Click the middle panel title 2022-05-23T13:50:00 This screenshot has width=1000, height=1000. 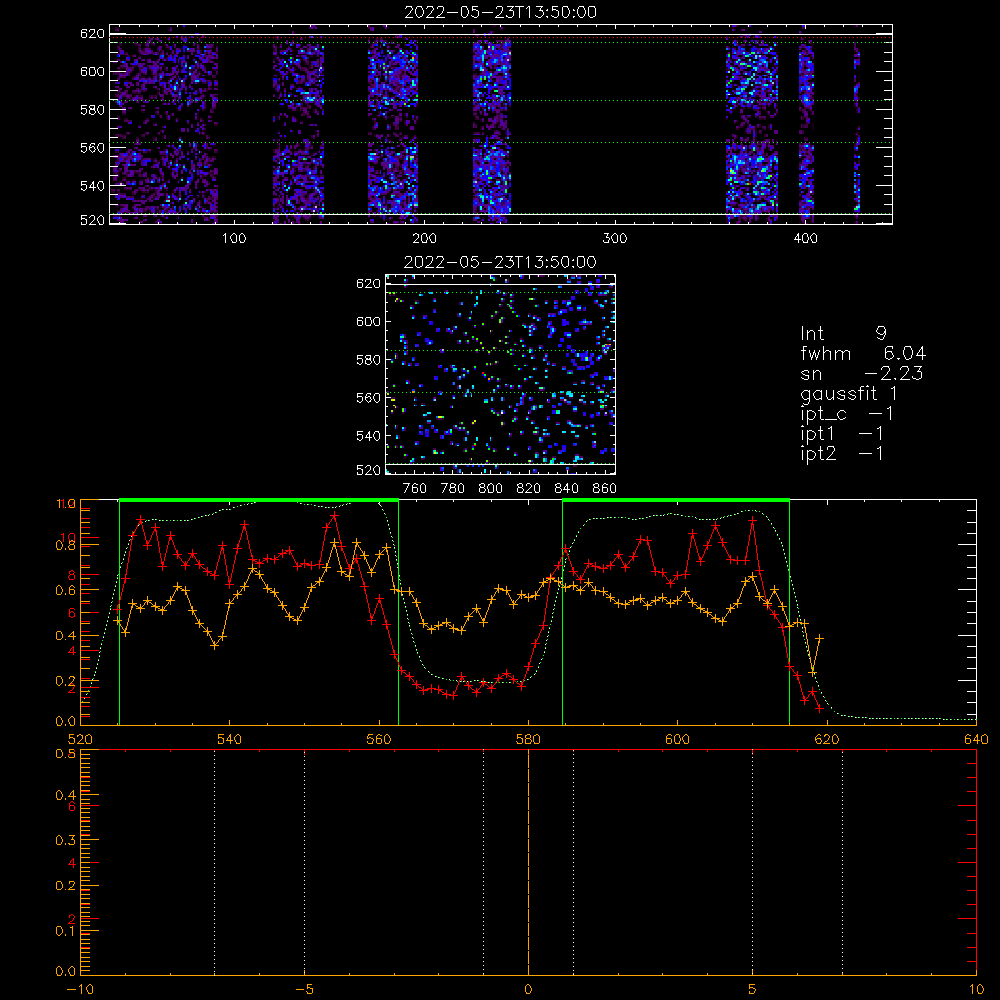pos(501,262)
